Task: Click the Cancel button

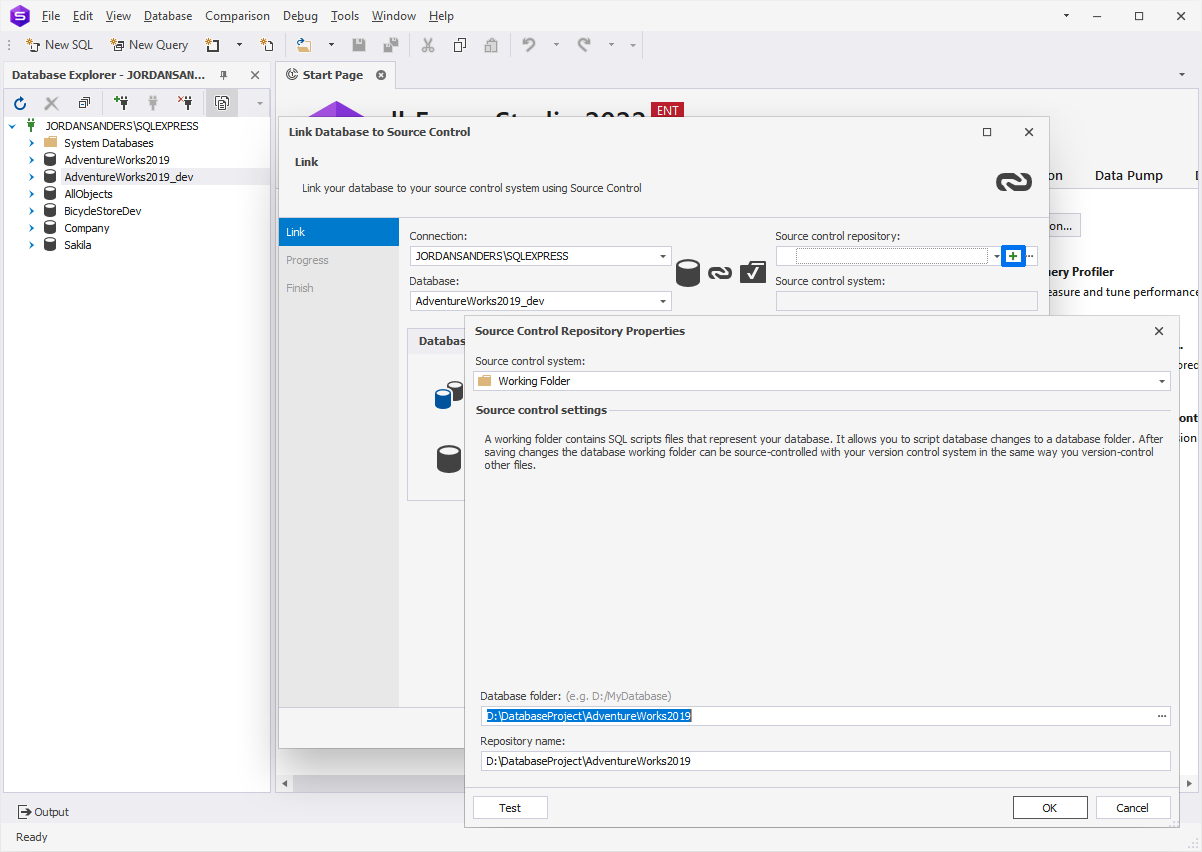Action: (x=1133, y=808)
